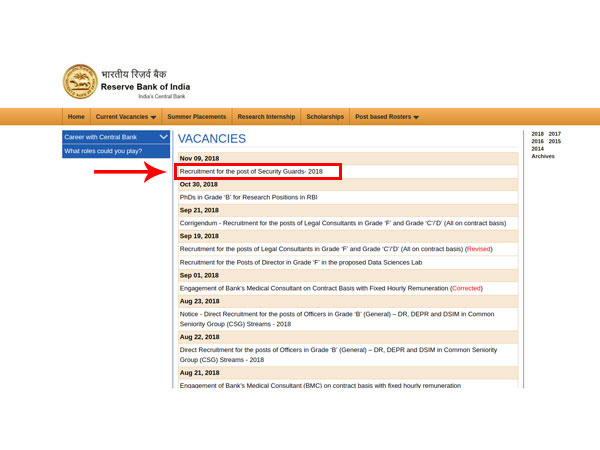
Task: Click the 'Aug 22, 2018' date heading
Action: pyautogui.click(x=199, y=337)
